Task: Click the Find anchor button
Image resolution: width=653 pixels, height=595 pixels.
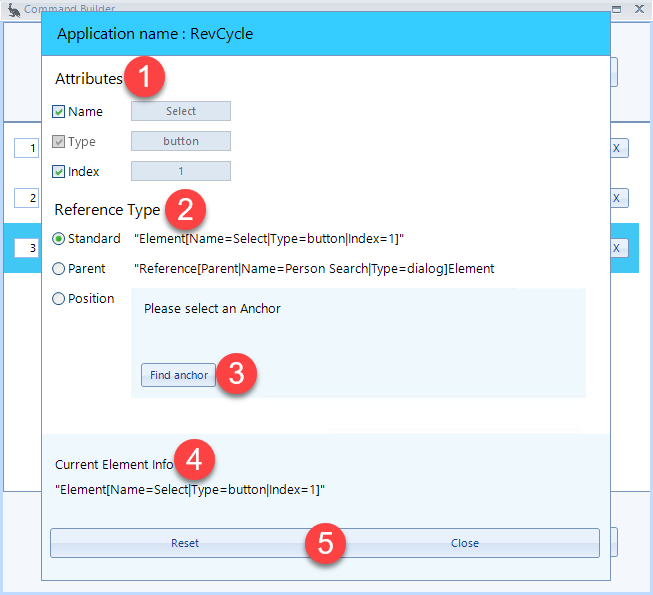Action: (x=179, y=375)
